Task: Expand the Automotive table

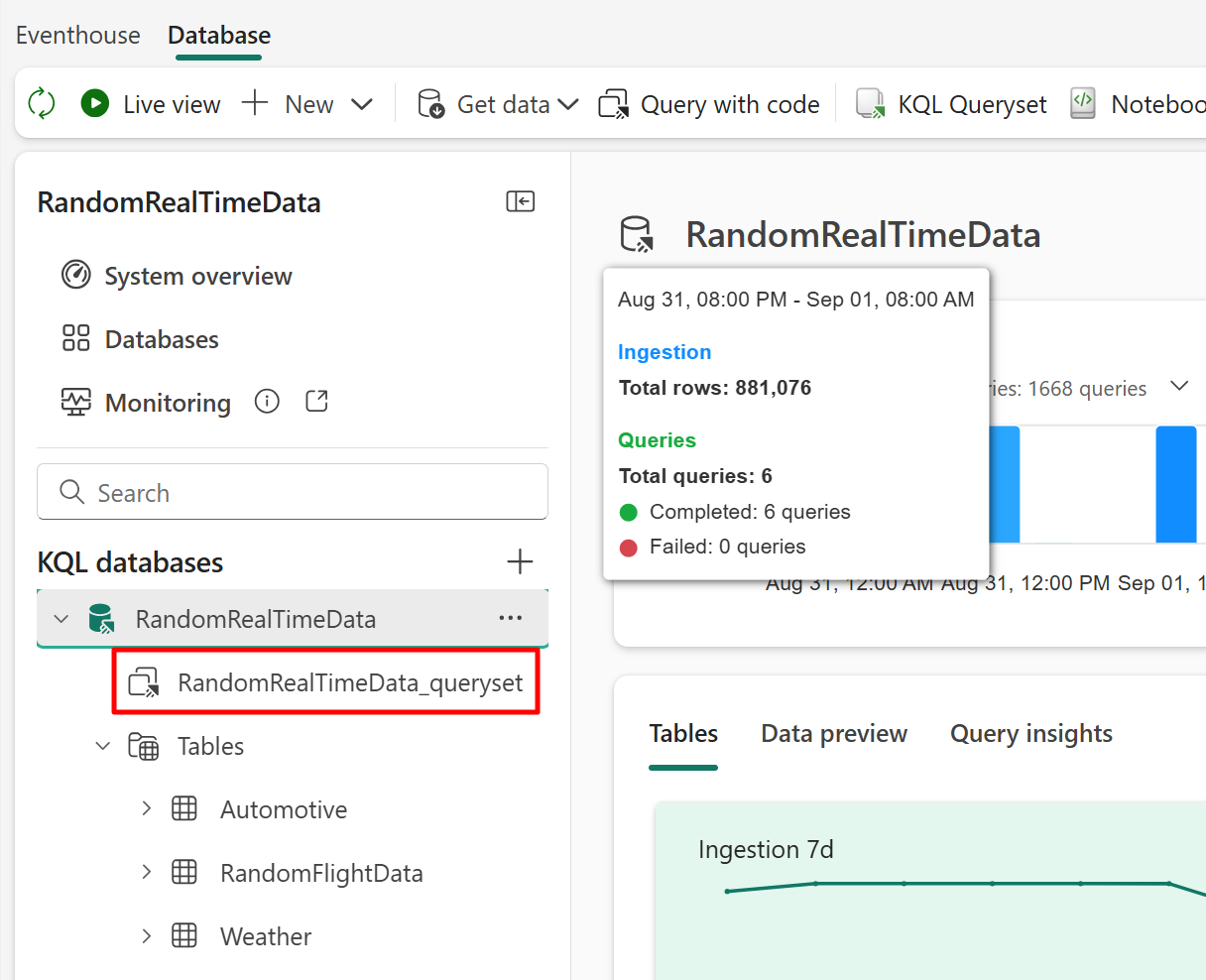Action: (146, 808)
